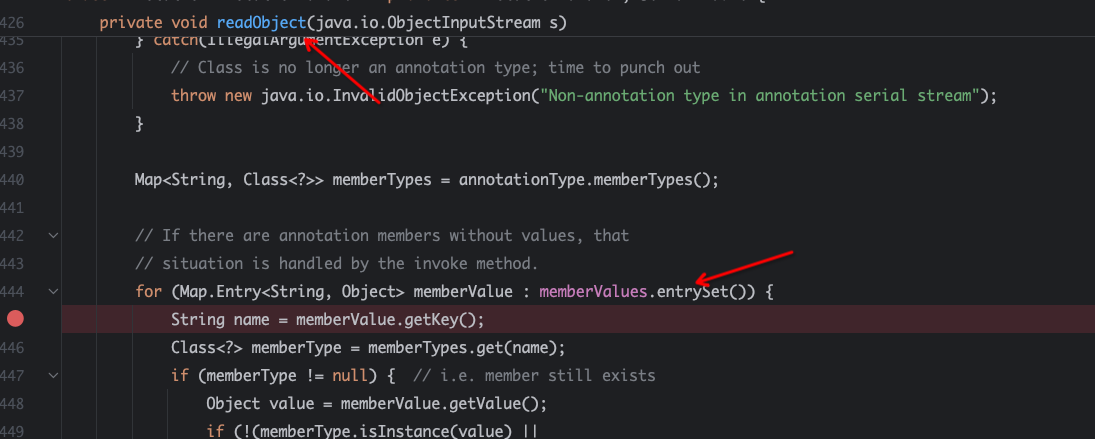Click the readObject method name in sticky header
Image resolution: width=1095 pixels, height=439 pixels.
click(x=260, y=21)
